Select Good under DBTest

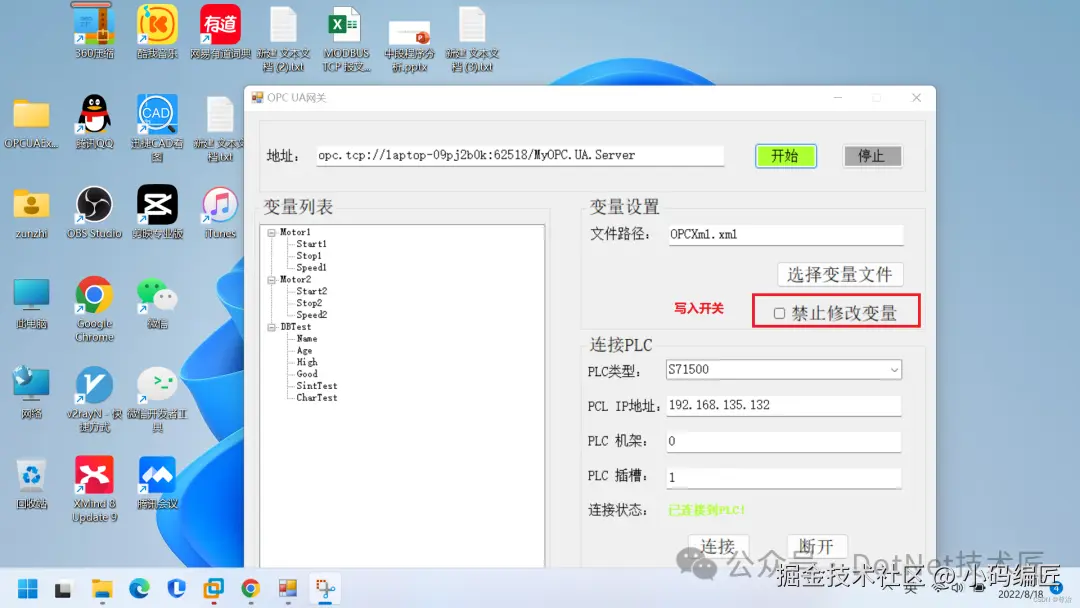[307, 374]
